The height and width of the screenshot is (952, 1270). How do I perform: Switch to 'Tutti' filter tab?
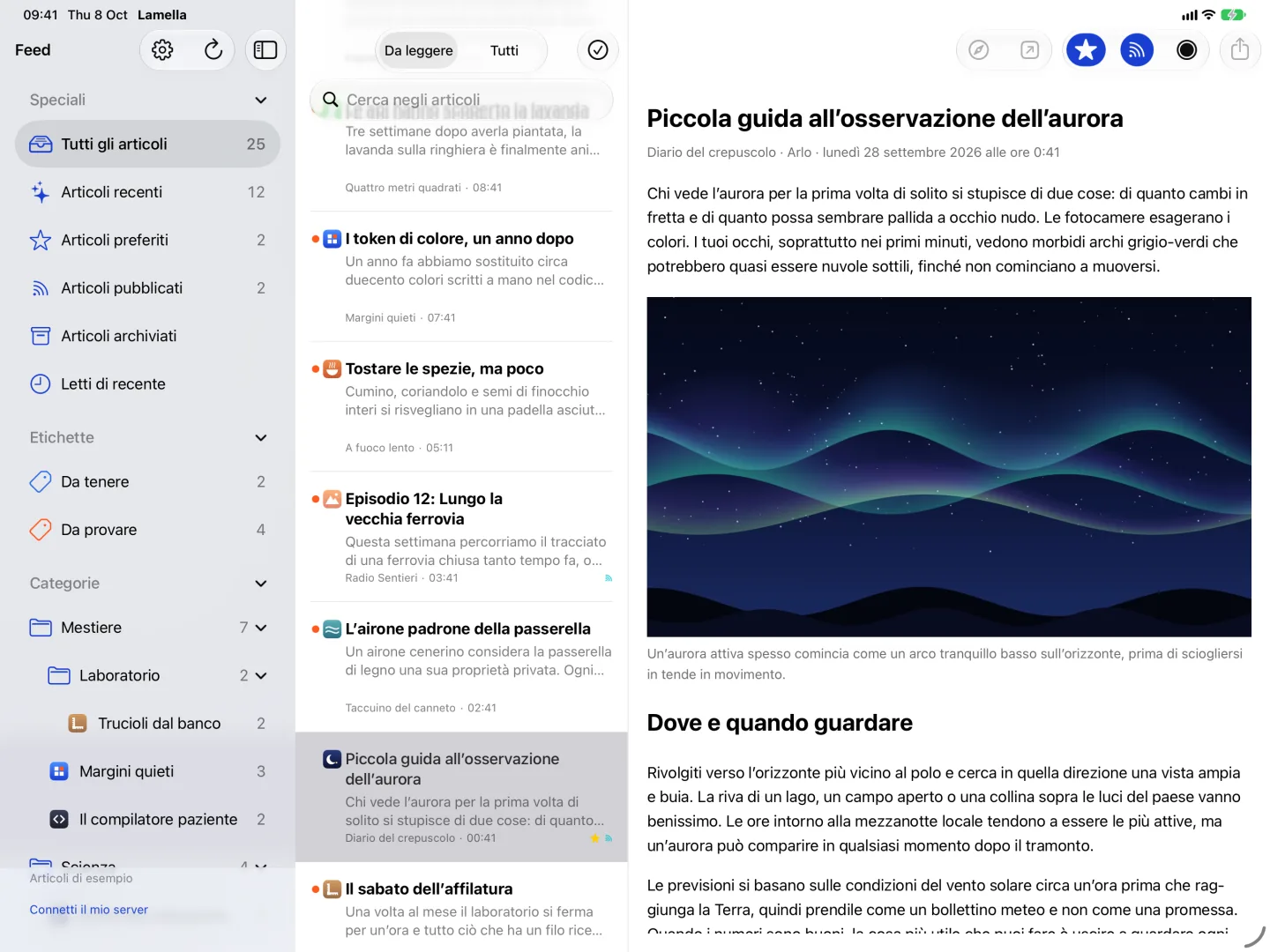click(x=504, y=50)
